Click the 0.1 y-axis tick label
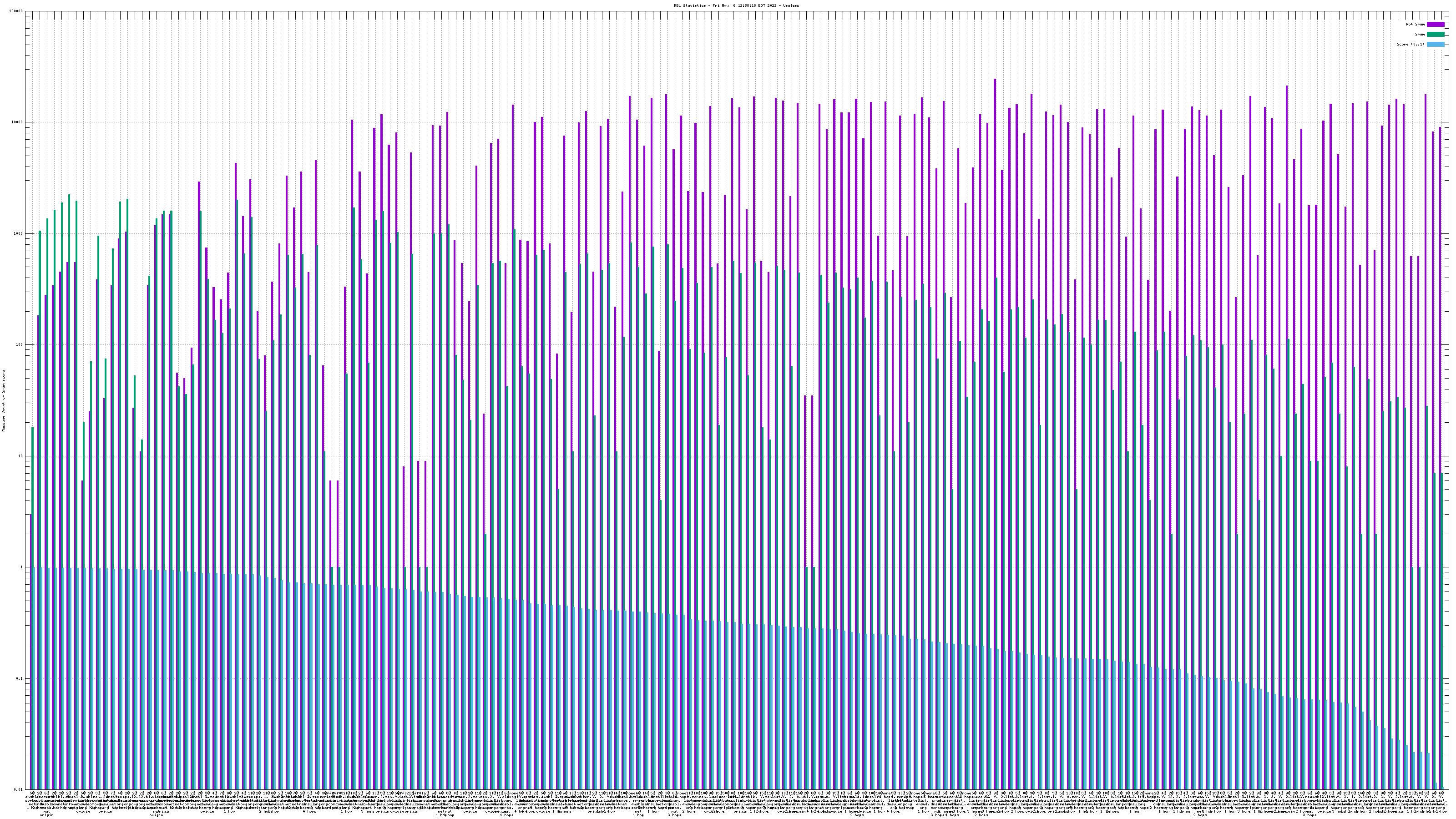This screenshot has height=819, width=1456. coord(20,679)
